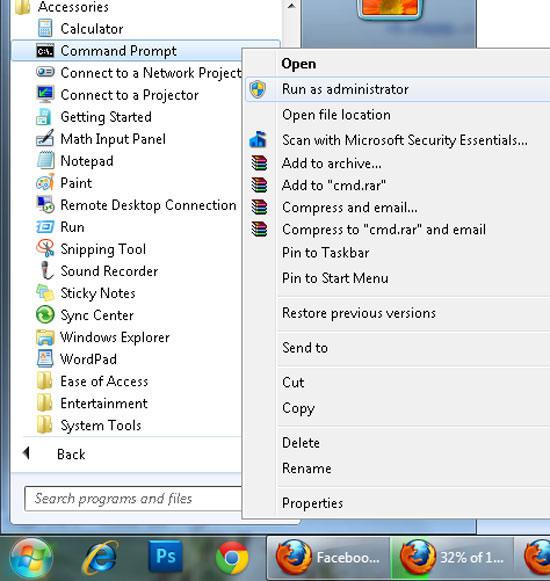Image resolution: width=550 pixels, height=581 pixels.
Task: Choose Open file location
Action: tap(397, 115)
